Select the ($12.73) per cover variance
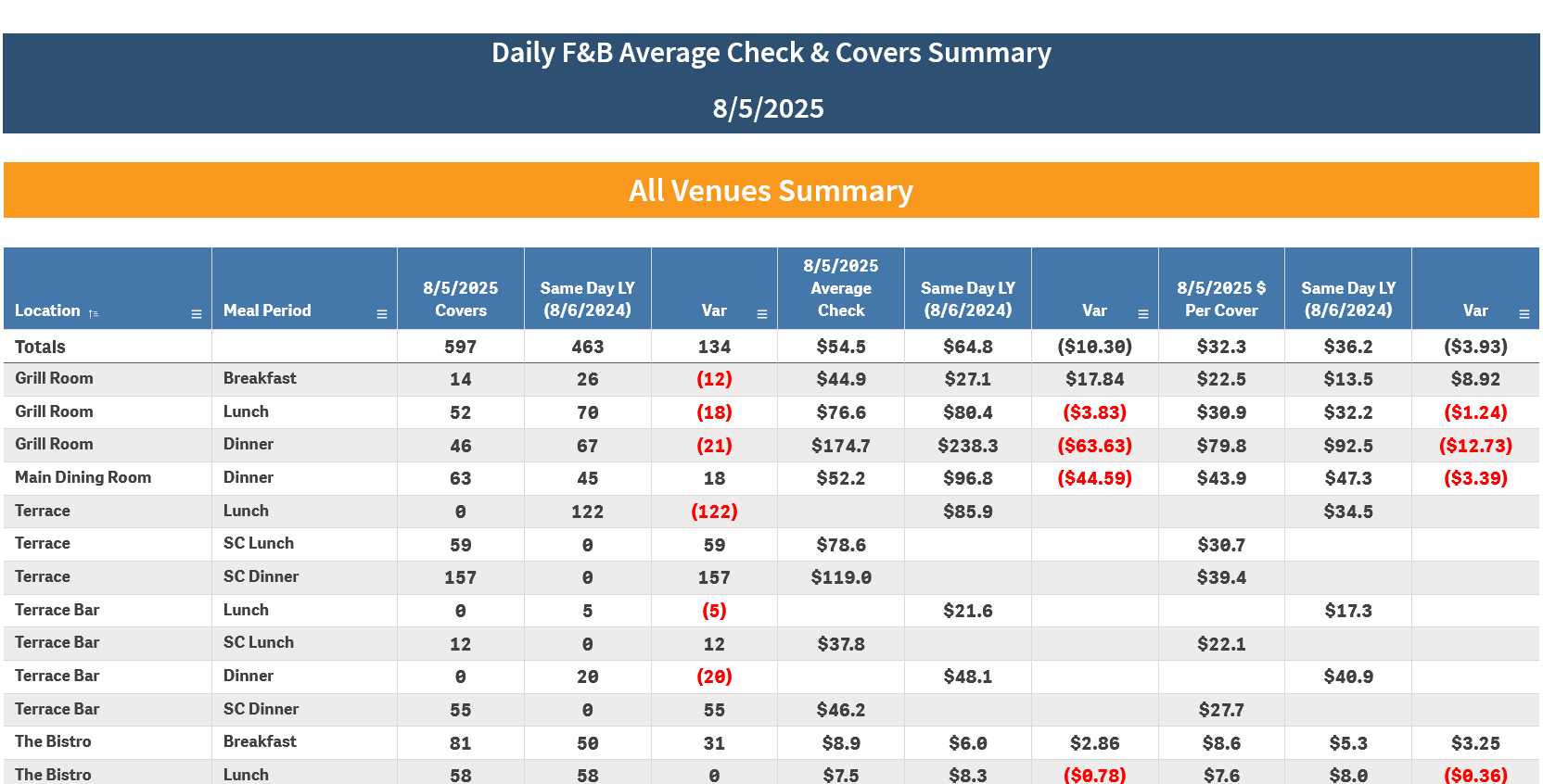Screen dimensions: 1543x784 1475,446
